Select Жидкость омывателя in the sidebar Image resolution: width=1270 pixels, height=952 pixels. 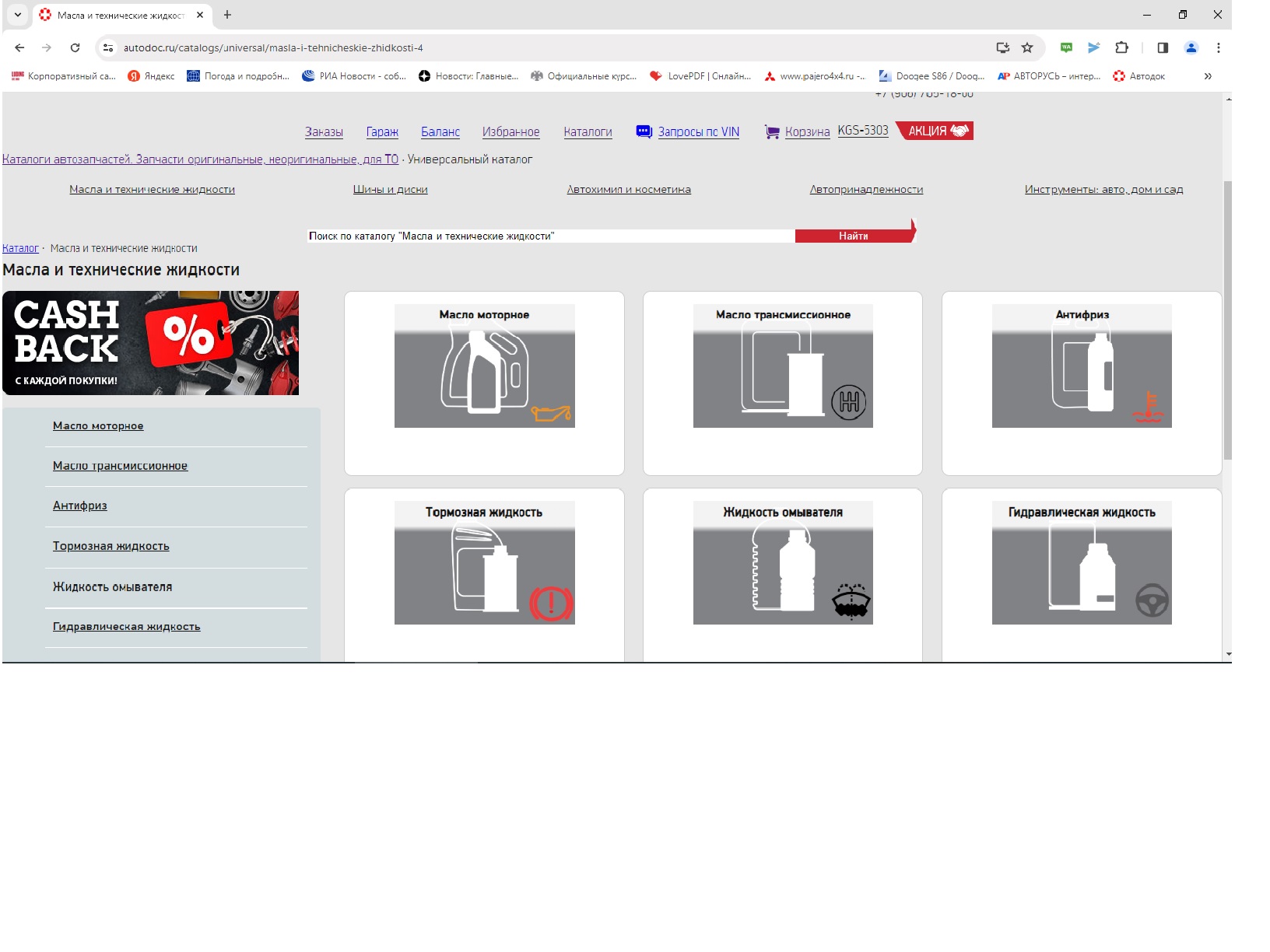tap(112, 586)
